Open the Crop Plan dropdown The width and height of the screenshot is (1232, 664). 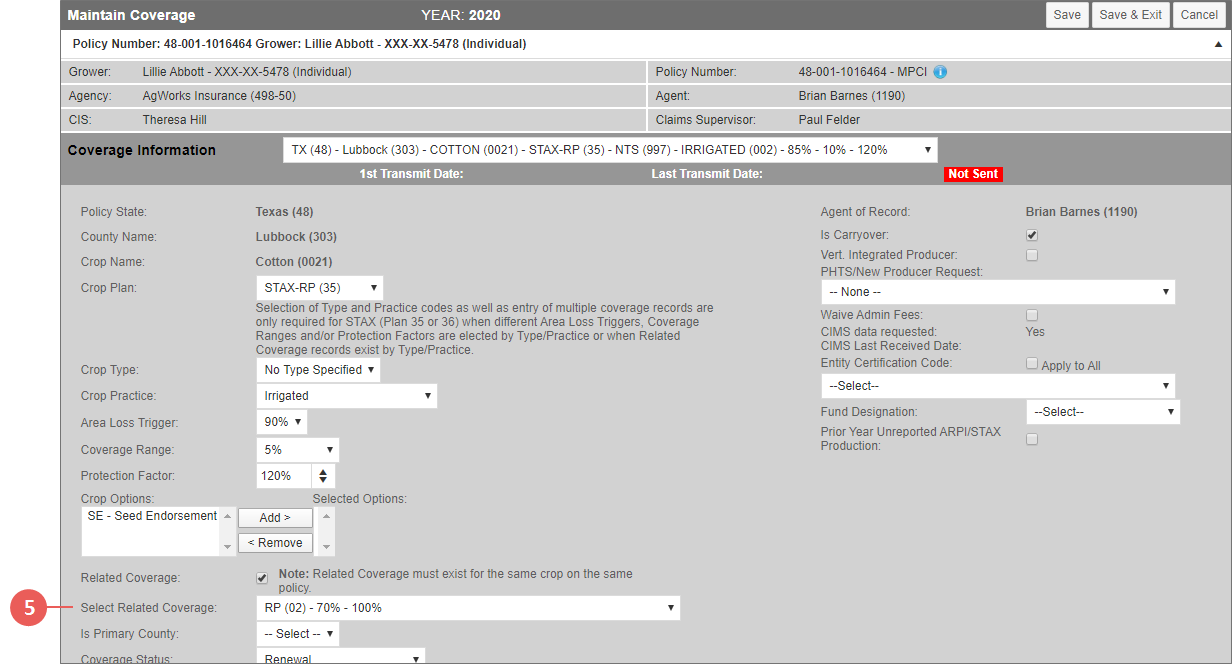point(319,288)
